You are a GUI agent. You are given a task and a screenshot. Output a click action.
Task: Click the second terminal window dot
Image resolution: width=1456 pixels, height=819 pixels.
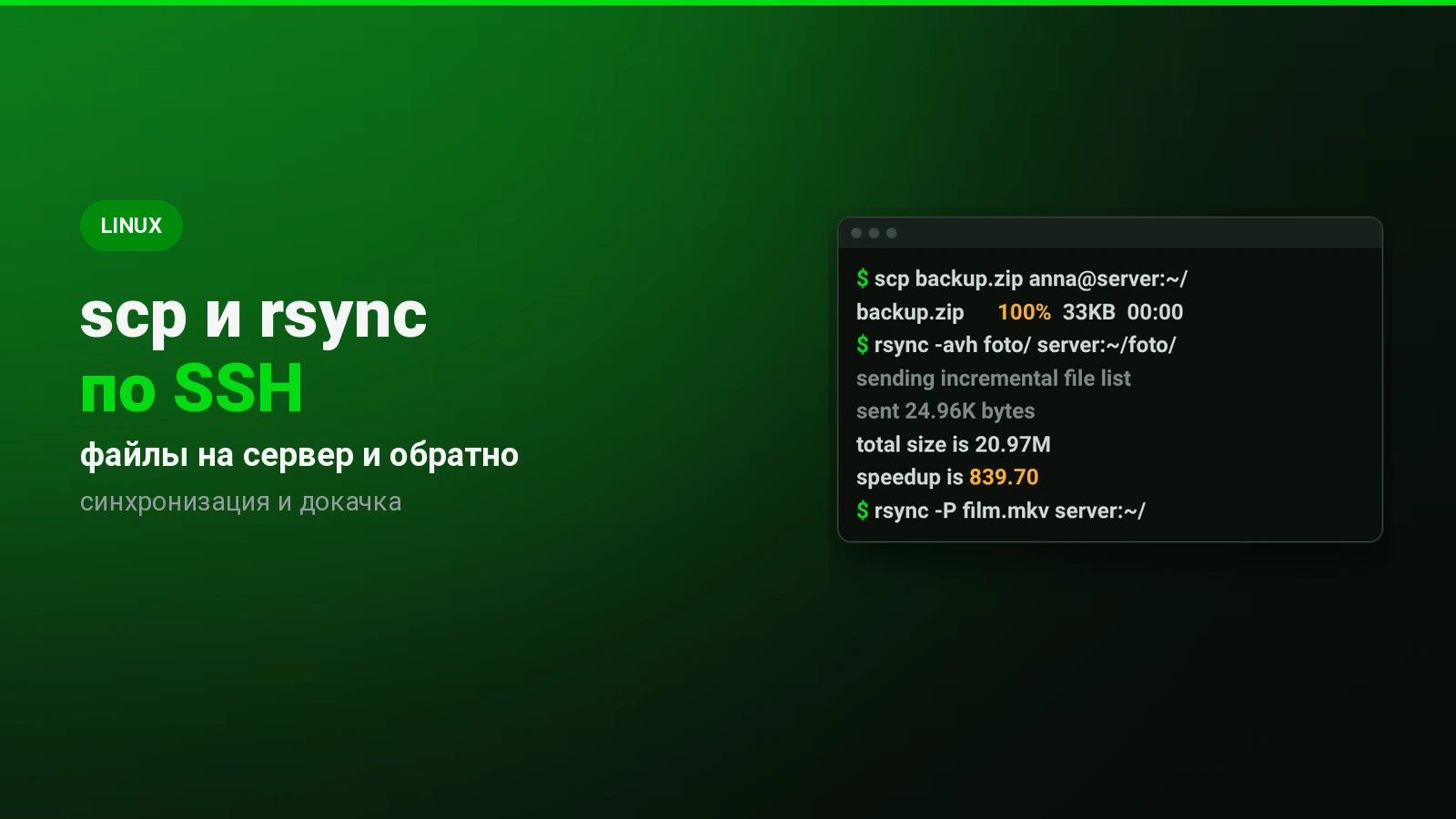pyautogui.click(x=874, y=233)
